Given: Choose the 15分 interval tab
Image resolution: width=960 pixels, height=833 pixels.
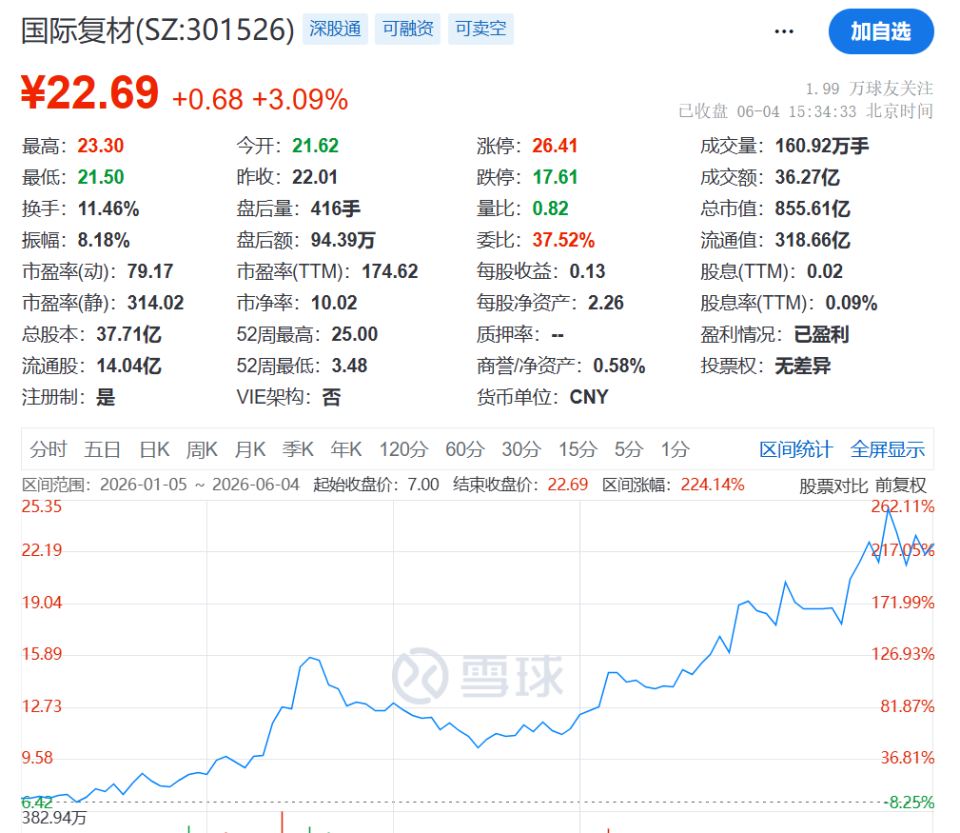Looking at the screenshot, I should coord(577,449).
